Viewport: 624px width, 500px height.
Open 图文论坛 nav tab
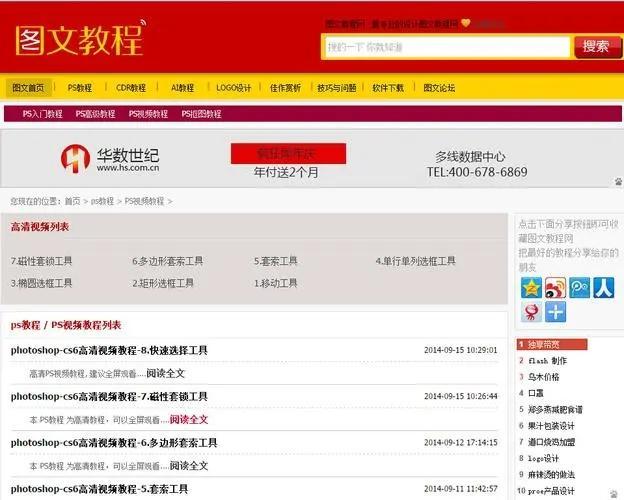pos(439,88)
